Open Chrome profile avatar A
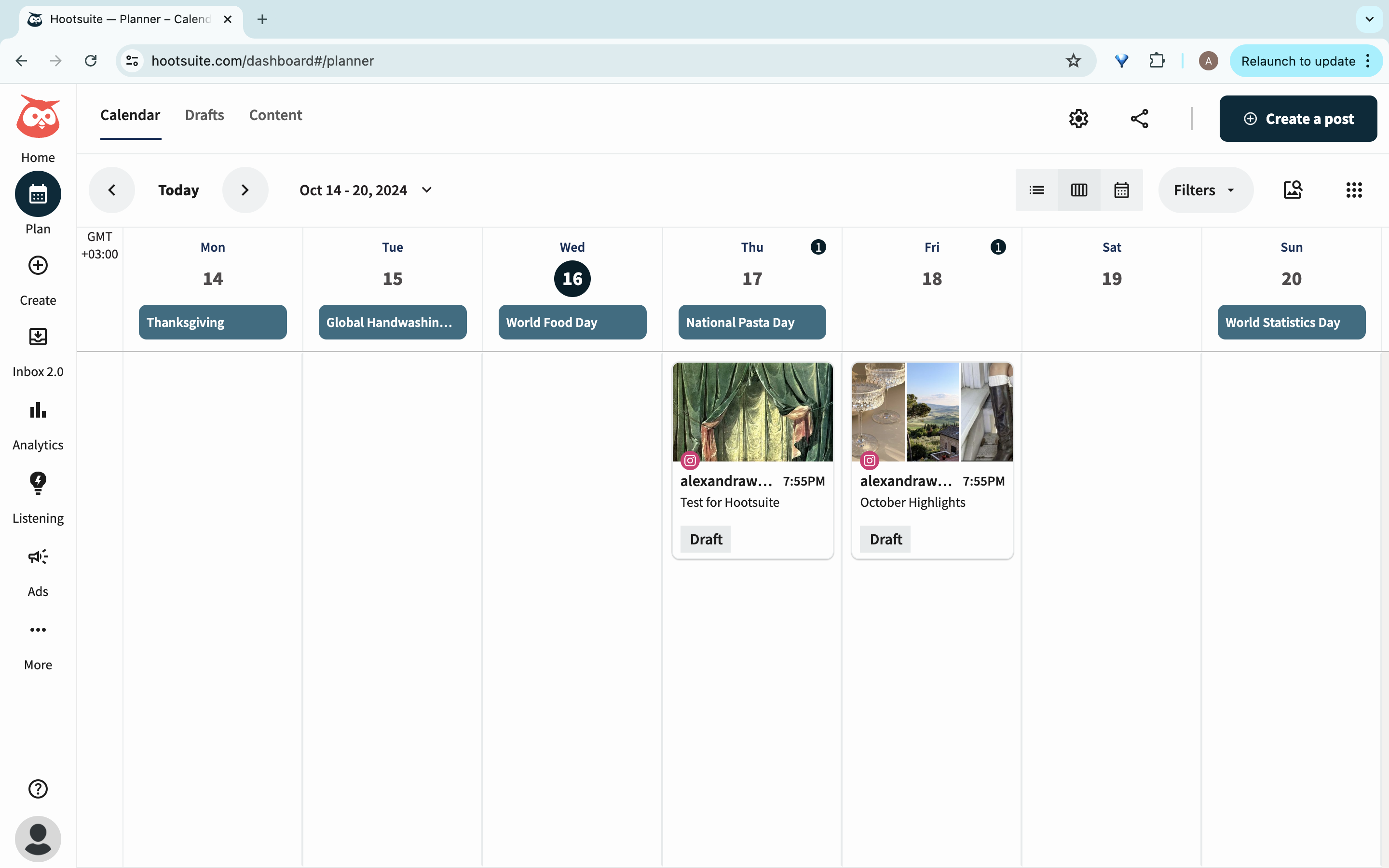The width and height of the screenshot is (1389, 868). pos(1208,61)
